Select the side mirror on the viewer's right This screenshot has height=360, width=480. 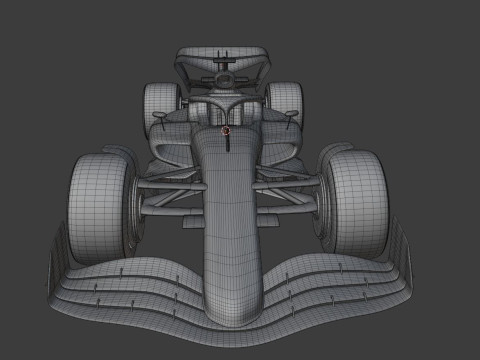[x=291, y=114]
